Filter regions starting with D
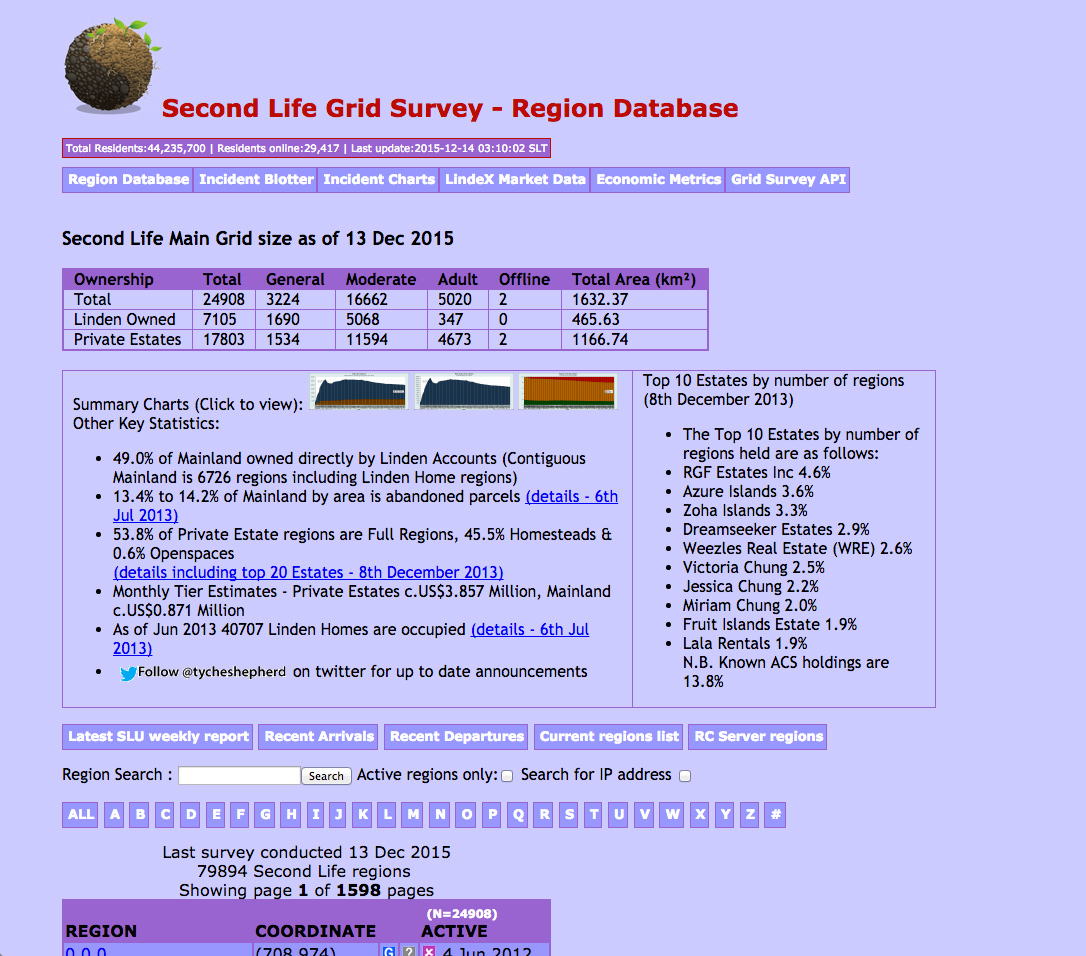The height and width of the screenshot is (956, 1086). click(x=191, y=815)
